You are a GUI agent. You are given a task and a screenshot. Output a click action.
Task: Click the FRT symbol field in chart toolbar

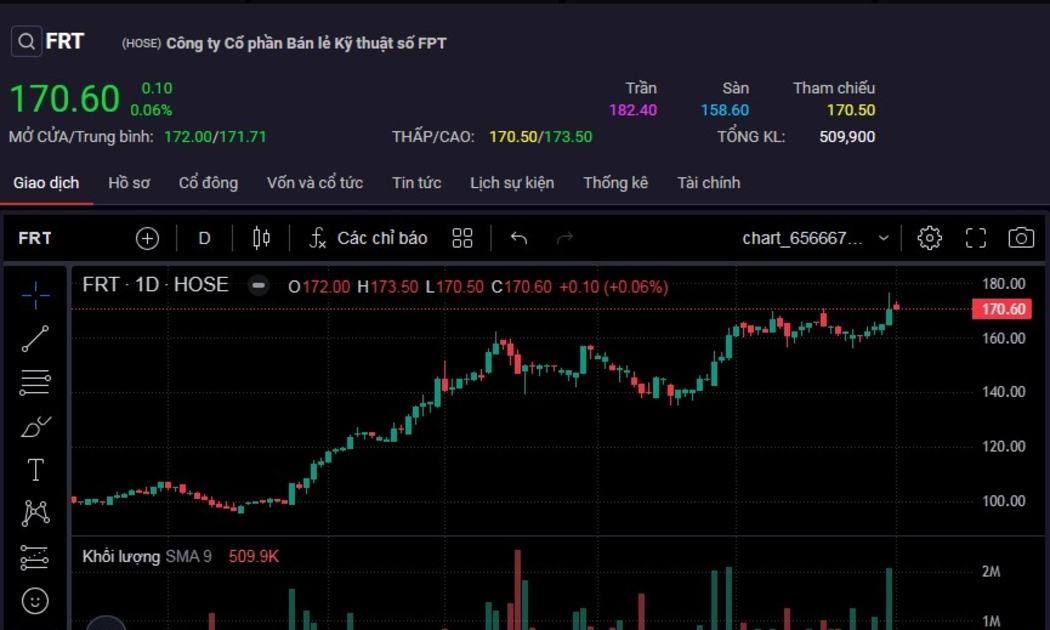35,238
